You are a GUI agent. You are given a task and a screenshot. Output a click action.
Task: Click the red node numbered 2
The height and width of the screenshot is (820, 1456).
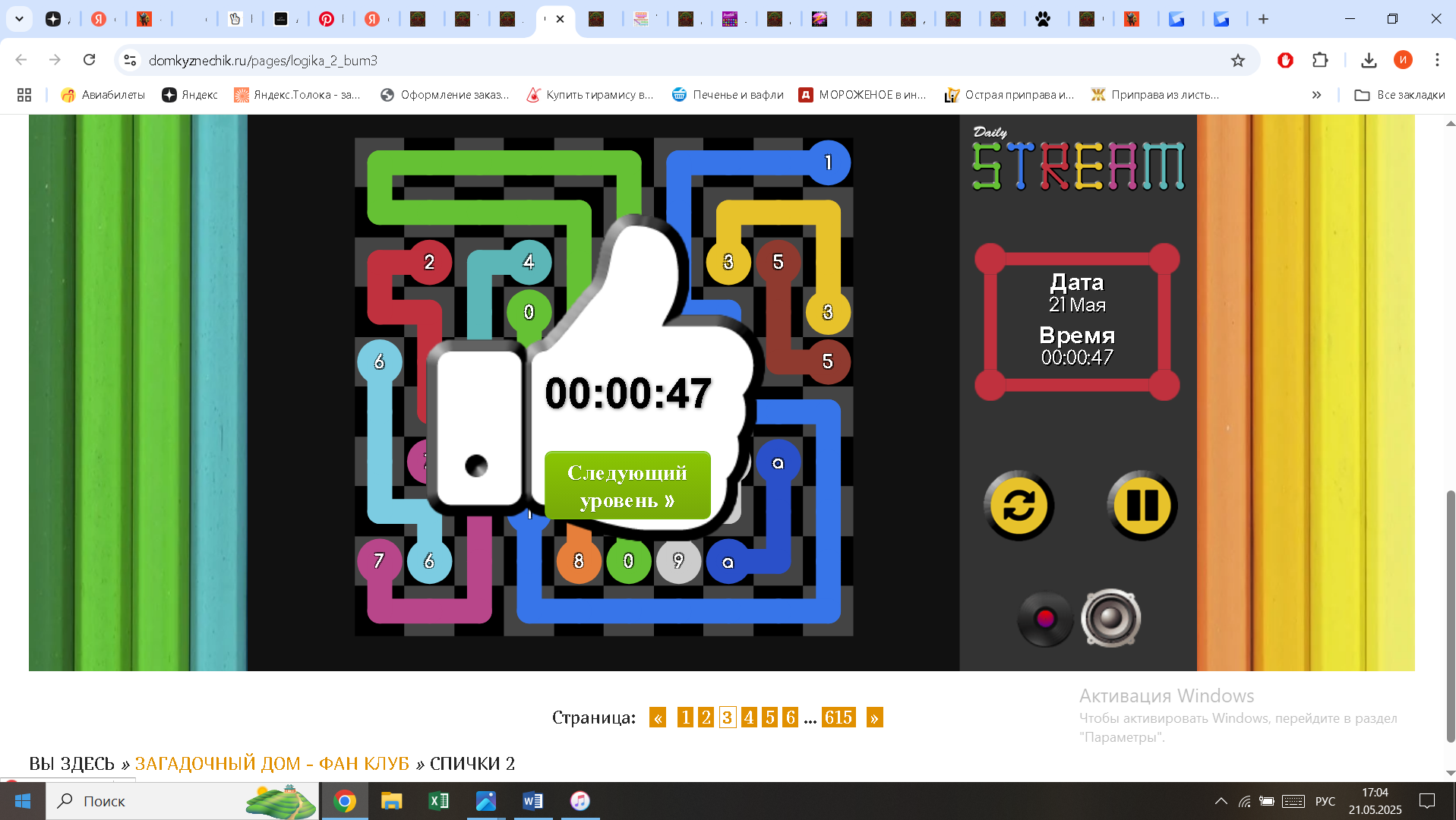click(x=429, y=262)
